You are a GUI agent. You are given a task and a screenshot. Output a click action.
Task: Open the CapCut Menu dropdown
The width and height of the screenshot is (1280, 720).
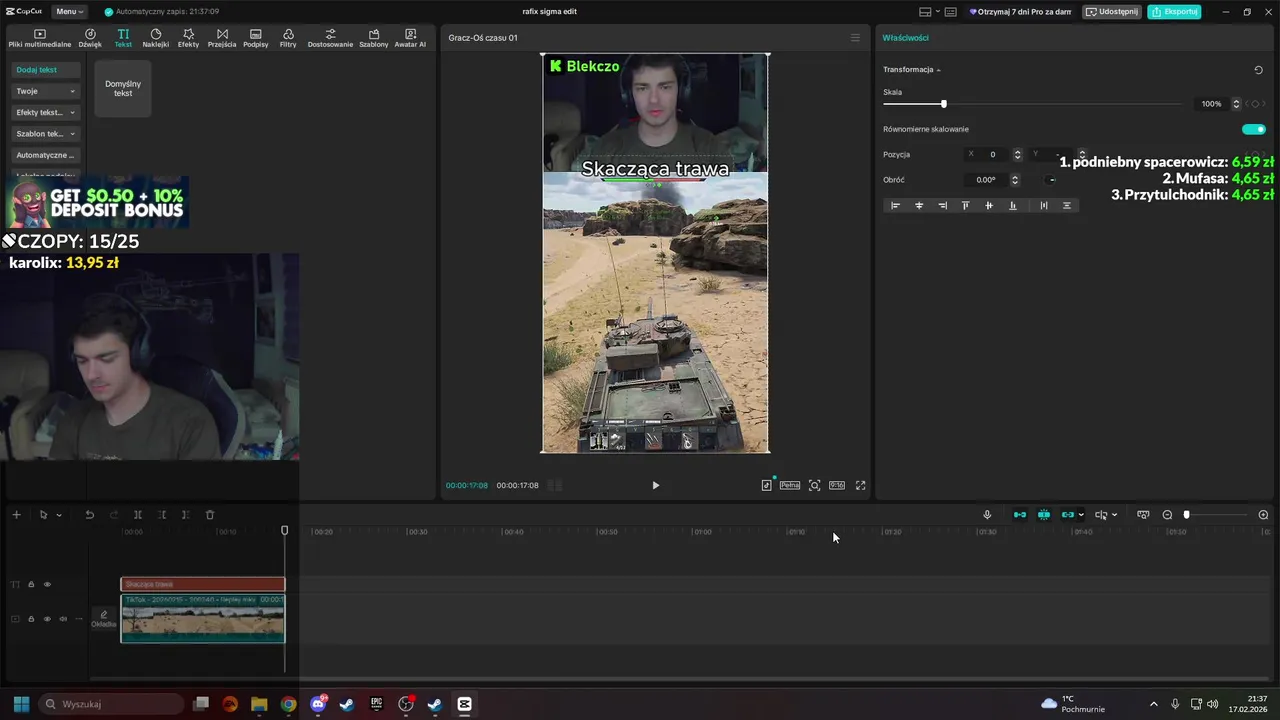(69, 11)
